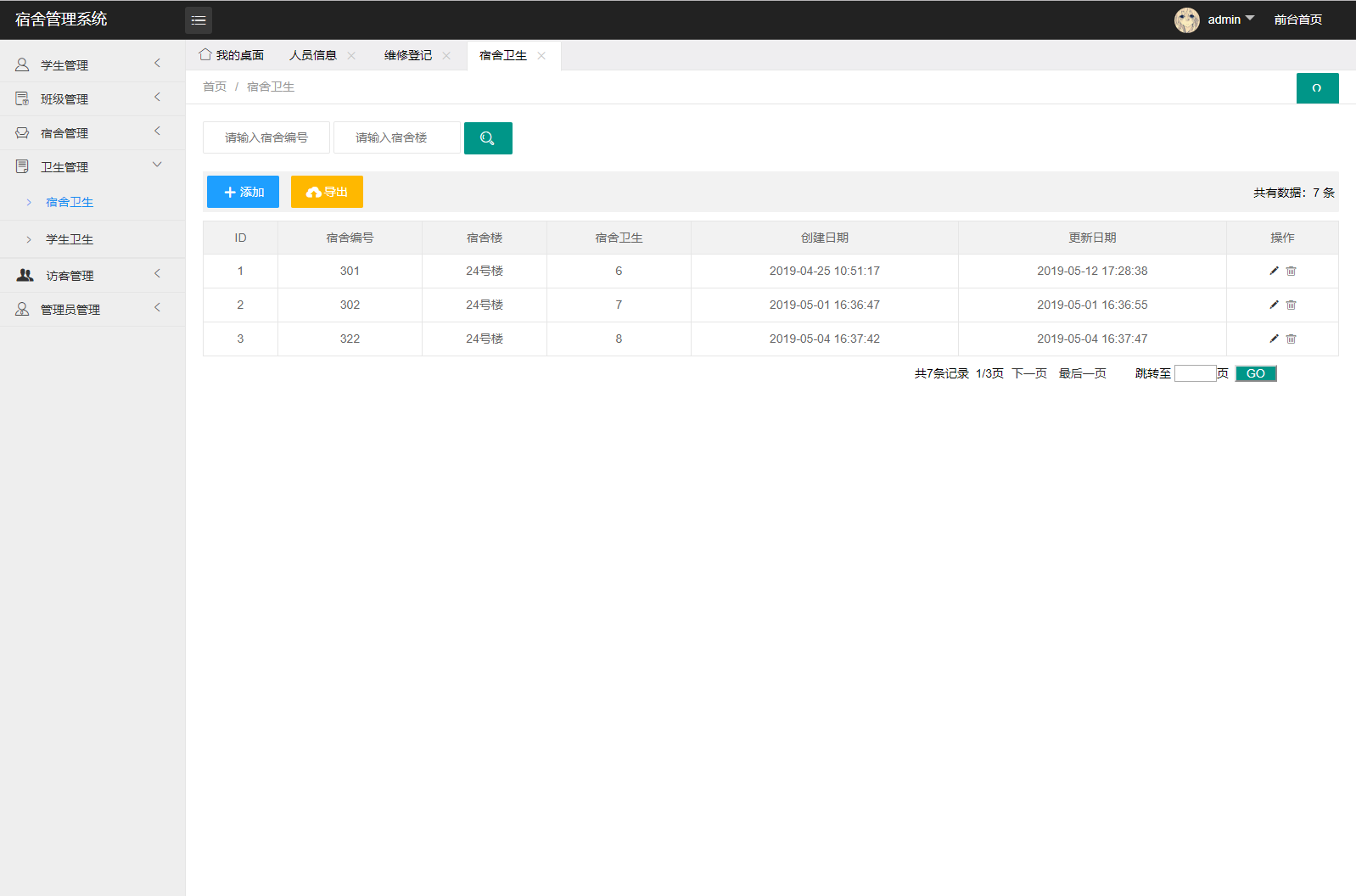Click the hamburger menu toggle icon
The image size is (1356, 896).
199,20
